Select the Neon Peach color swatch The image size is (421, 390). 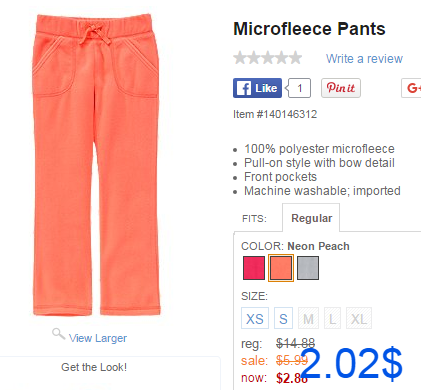click(281, 268)
